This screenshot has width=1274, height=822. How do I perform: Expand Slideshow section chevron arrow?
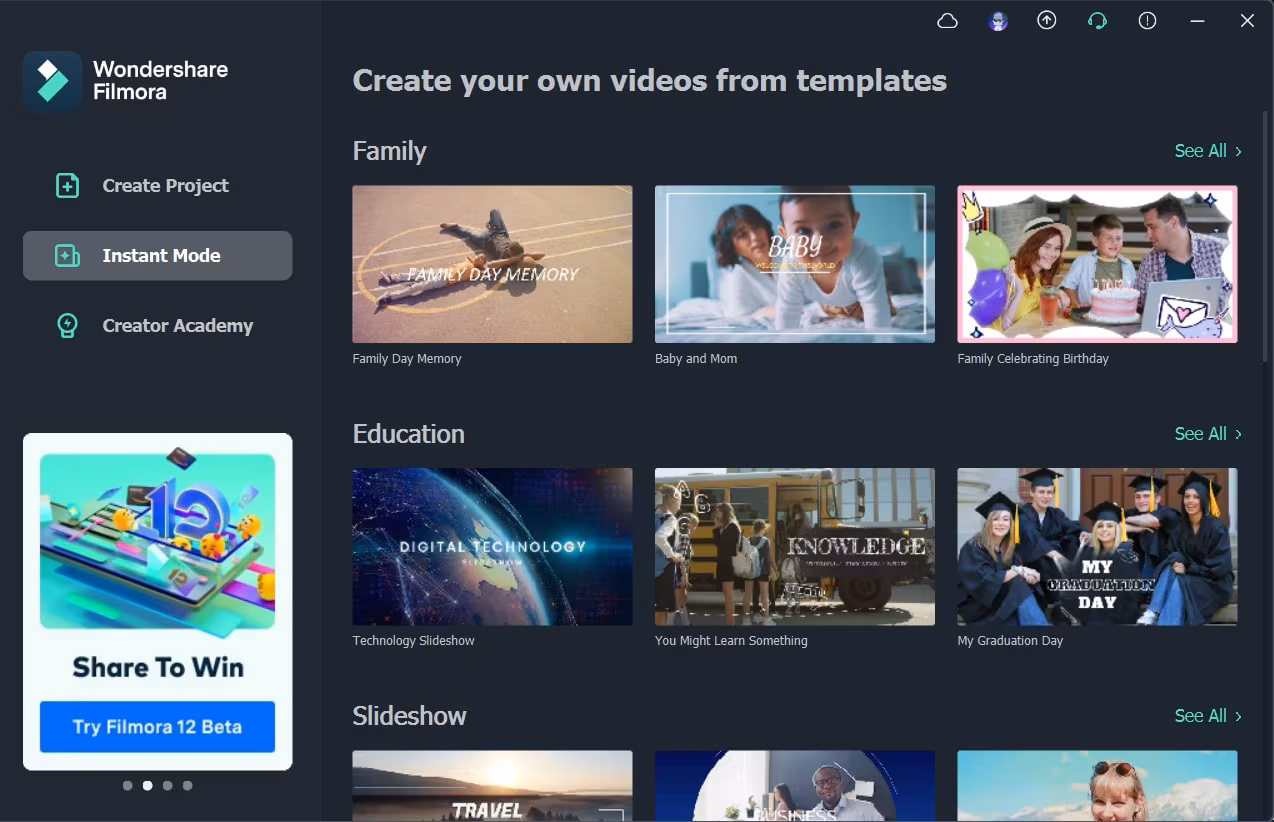point(1238,716)
